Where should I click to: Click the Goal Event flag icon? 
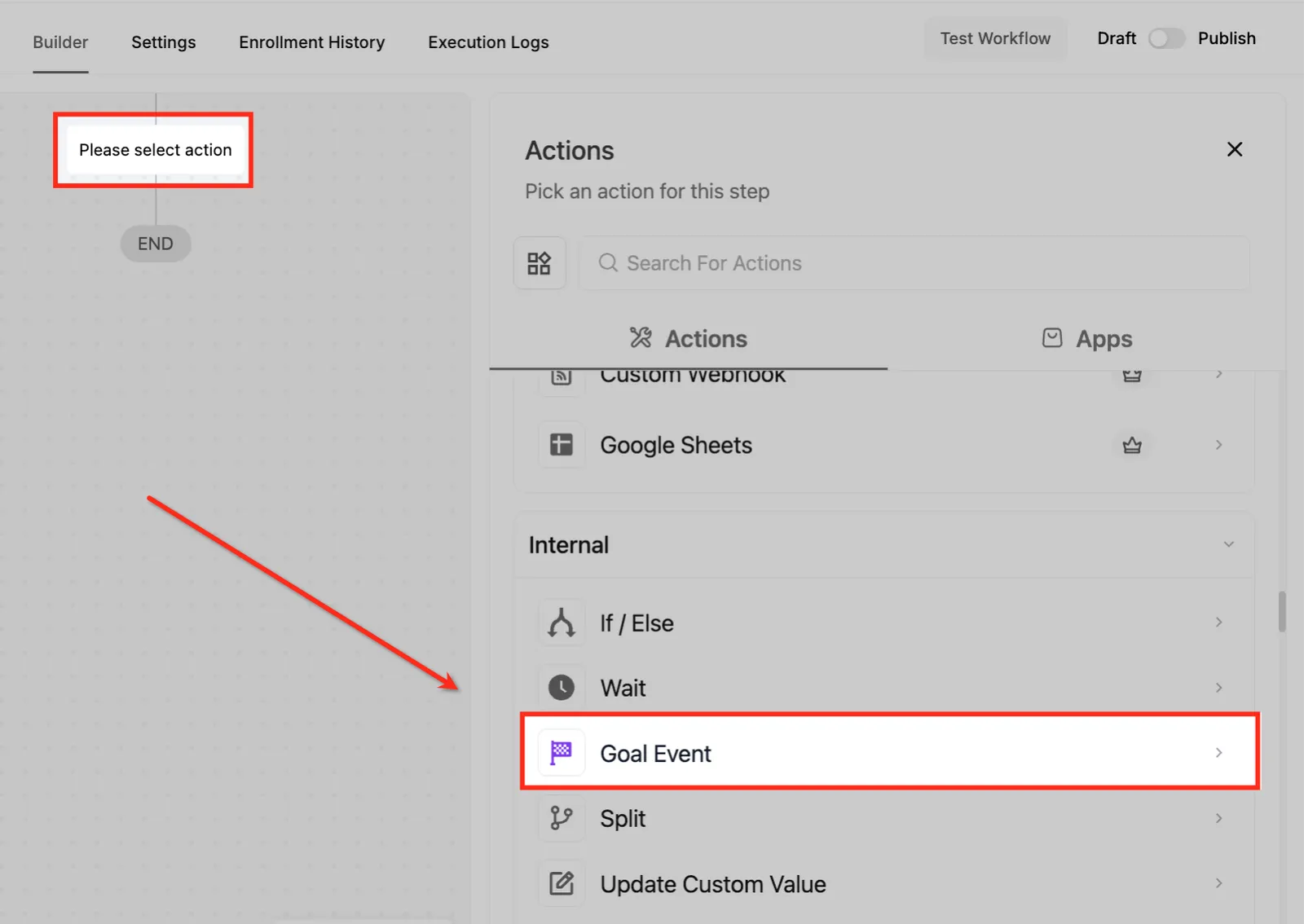(x=562, y=753)
